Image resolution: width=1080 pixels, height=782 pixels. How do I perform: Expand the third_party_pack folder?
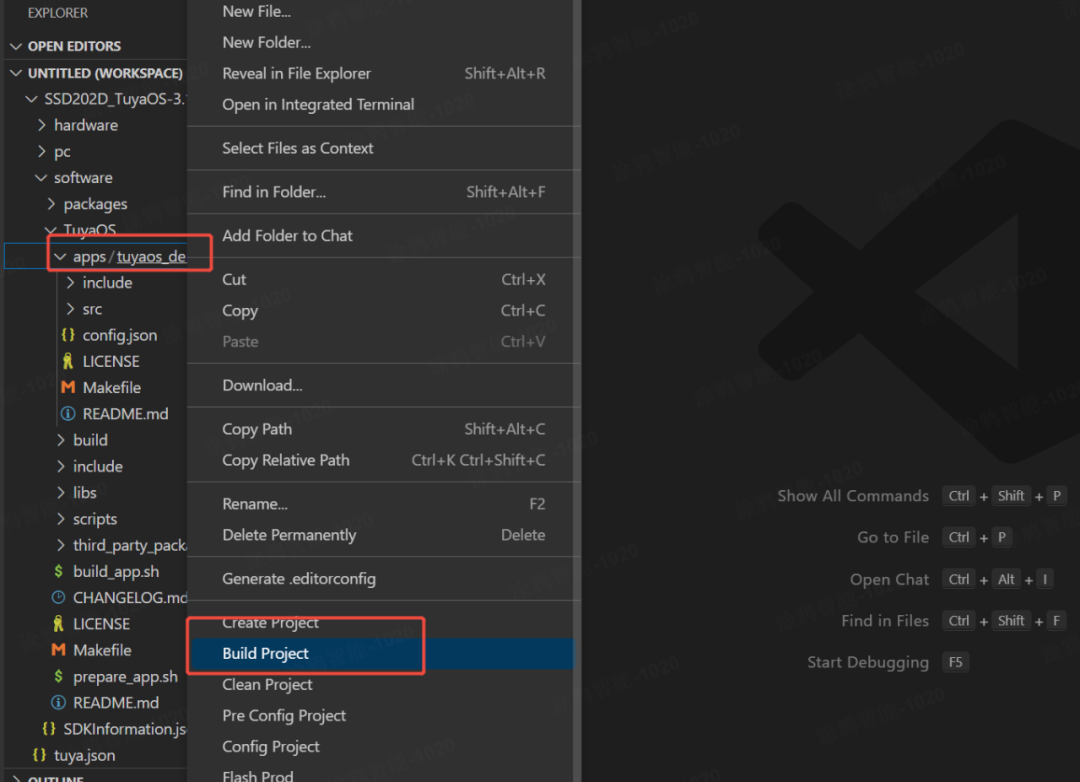point(61,545)
